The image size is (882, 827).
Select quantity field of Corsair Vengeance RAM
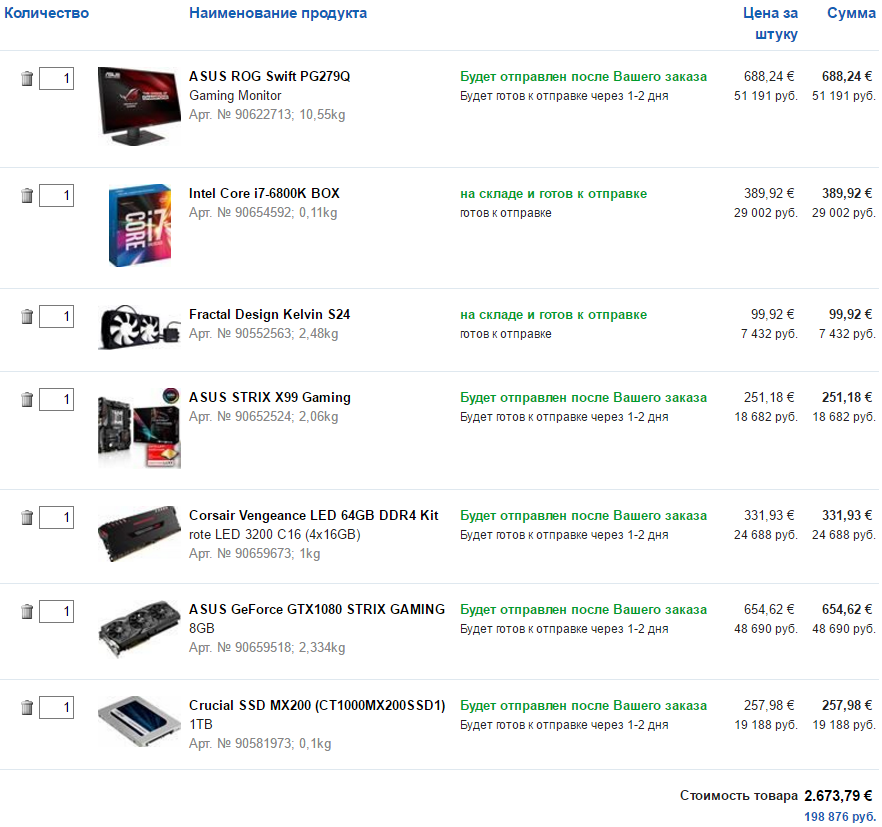(x=56, y=517)
